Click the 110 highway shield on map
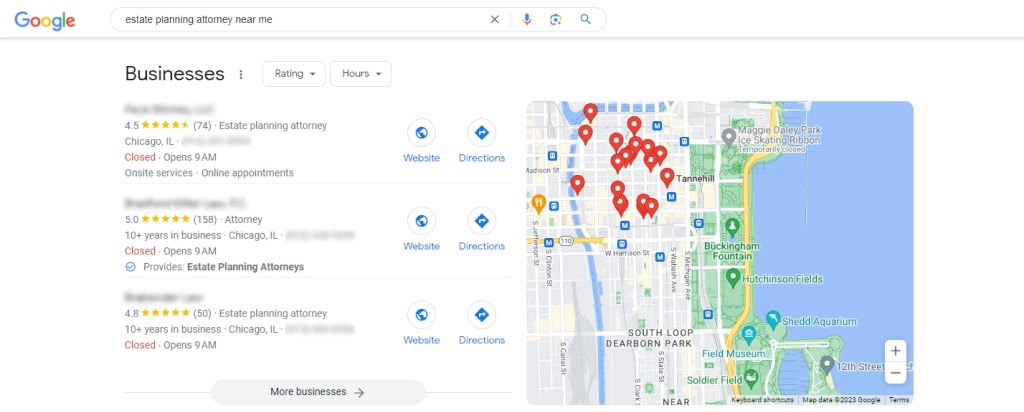The height and width of the screenshot is (412, 1024). click(566, 242)
